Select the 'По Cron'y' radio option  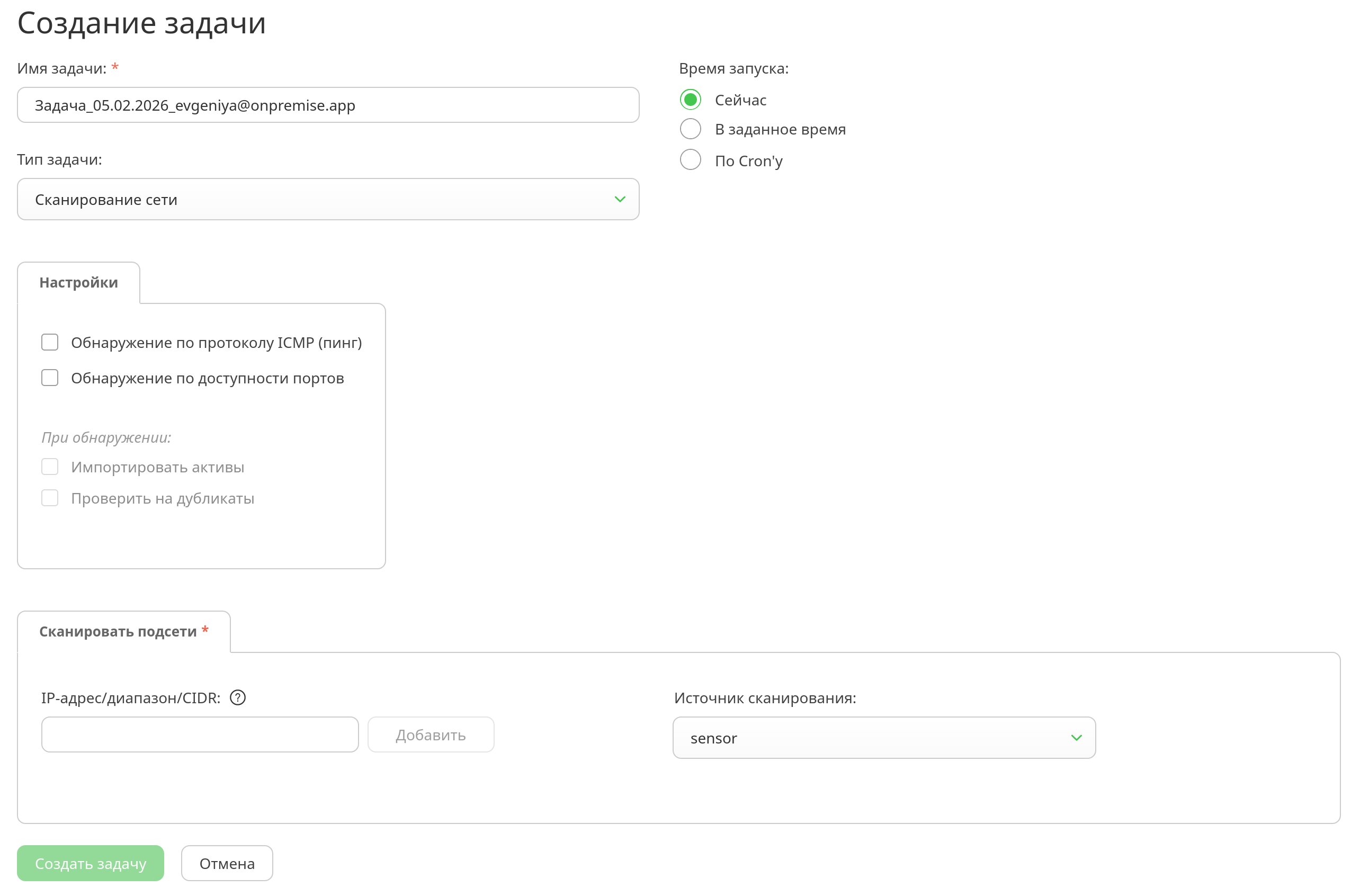click(x=690, y=160)
